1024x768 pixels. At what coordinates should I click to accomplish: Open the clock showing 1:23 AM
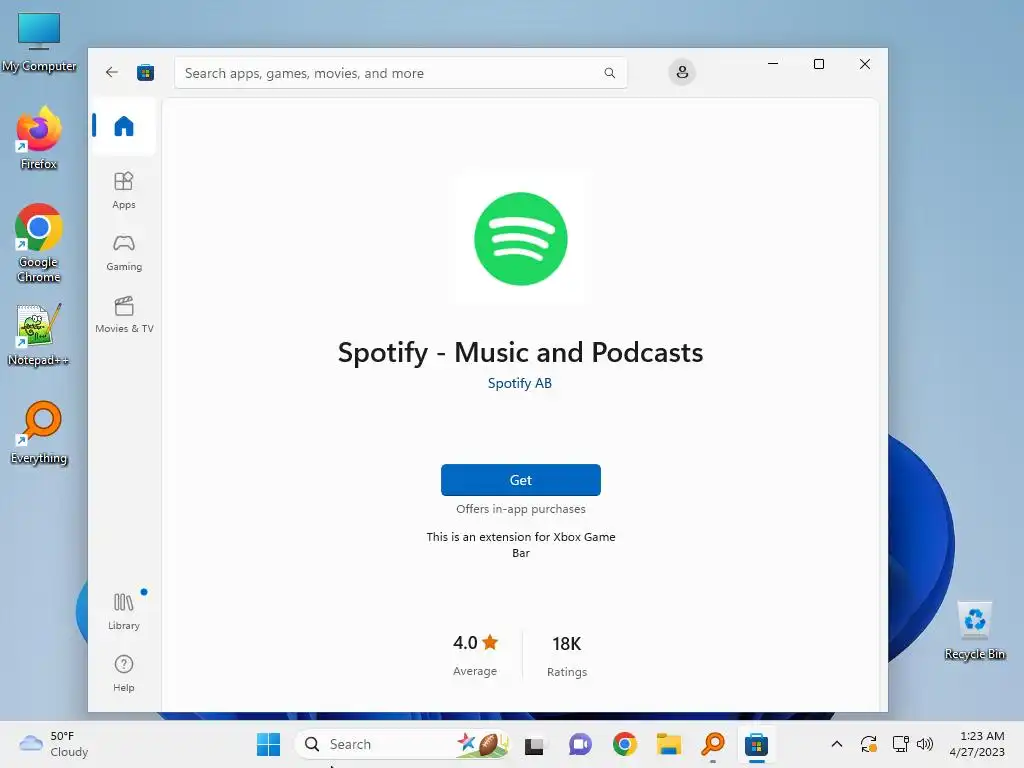(977, 744)
